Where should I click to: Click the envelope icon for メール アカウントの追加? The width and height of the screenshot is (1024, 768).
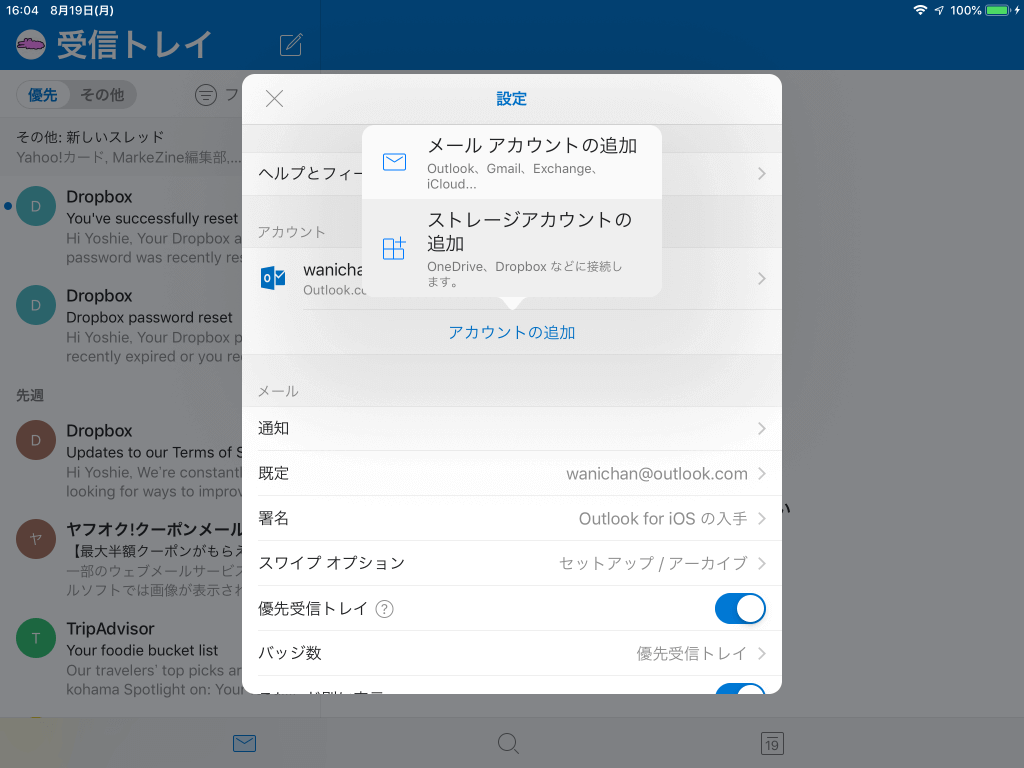(x=394, y=162)
